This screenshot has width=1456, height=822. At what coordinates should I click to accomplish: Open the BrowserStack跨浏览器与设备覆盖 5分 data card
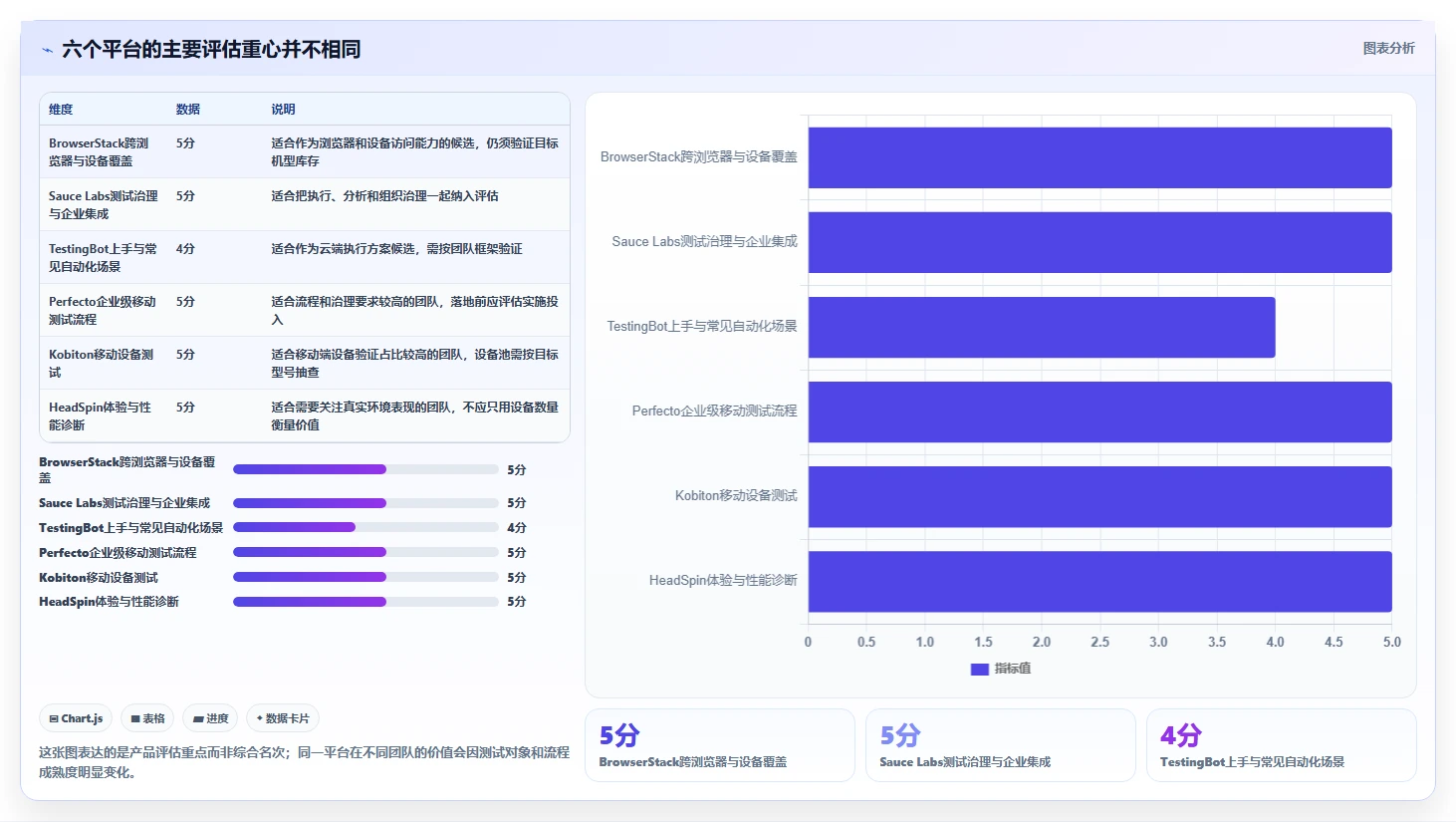pyautogui.click(x=720, y=745)
